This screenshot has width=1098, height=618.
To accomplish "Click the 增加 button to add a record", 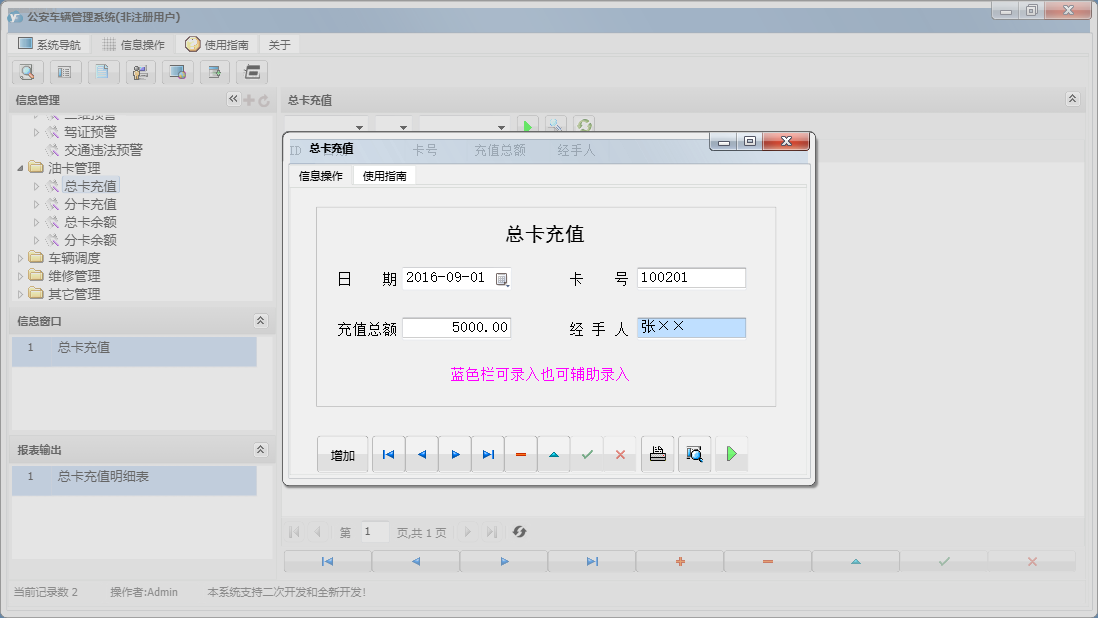I will (x=342, y=453).
